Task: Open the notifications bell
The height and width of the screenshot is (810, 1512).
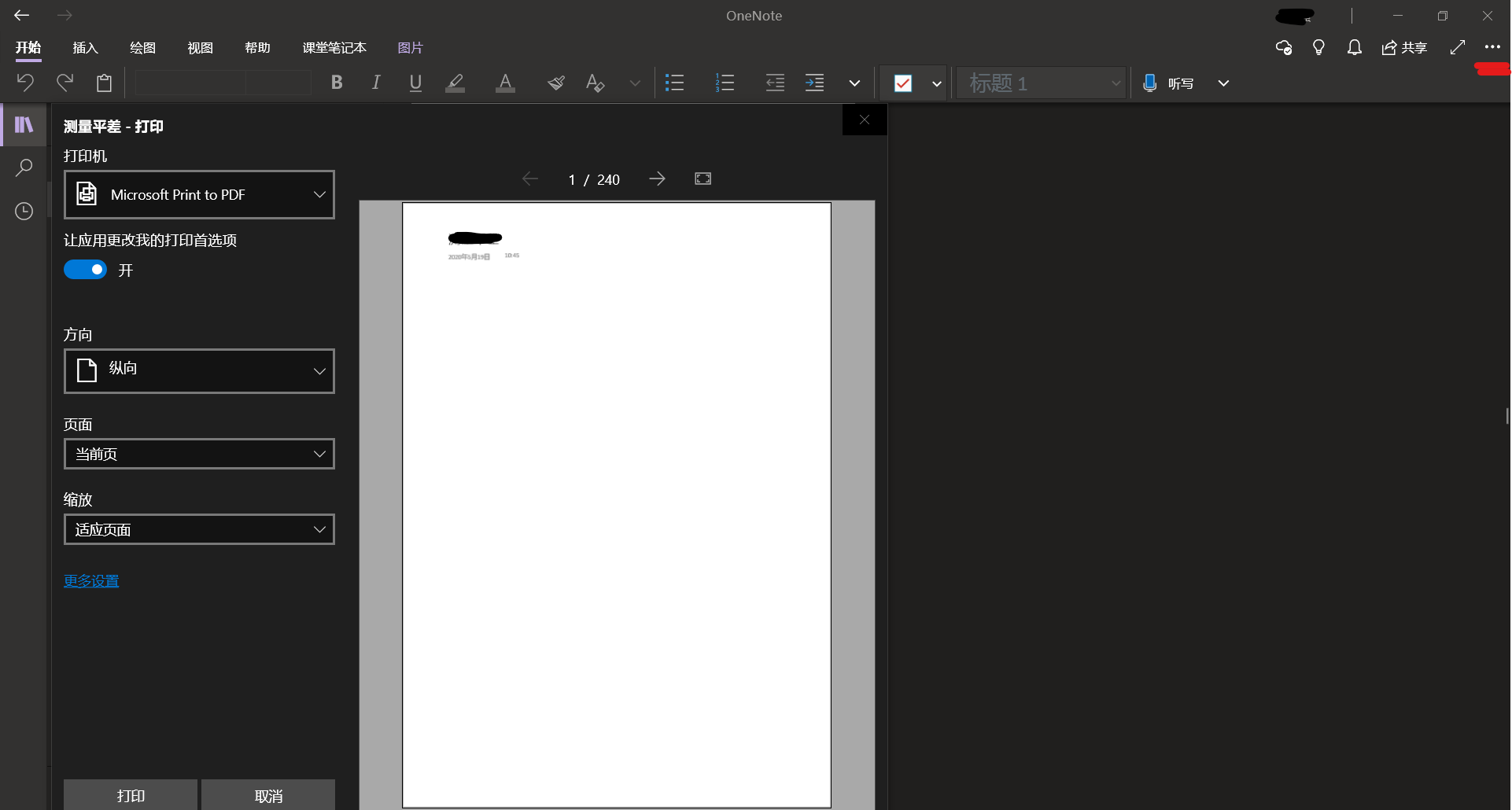Action: [1354, 48]
